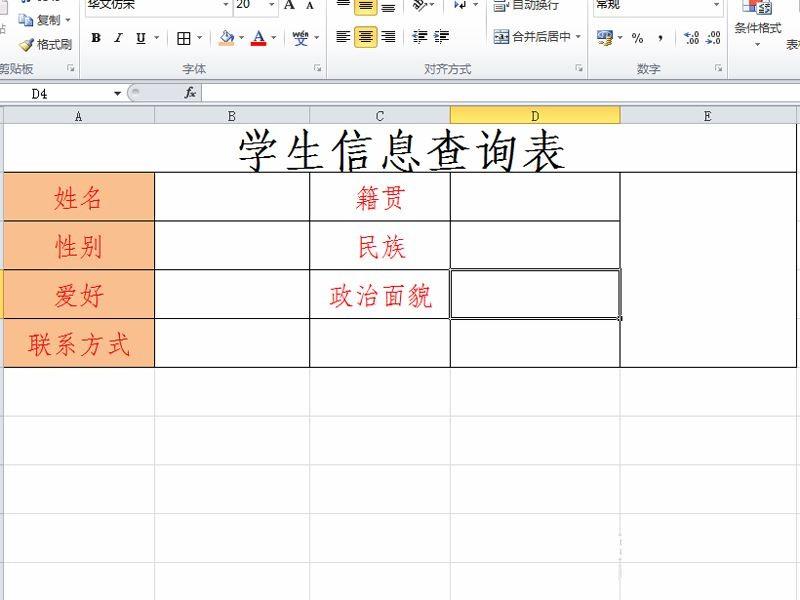Apply fill color with the paint bucket icon
Image resolution: width=800 pixels, height=600 pixels.
click(225, 36)
